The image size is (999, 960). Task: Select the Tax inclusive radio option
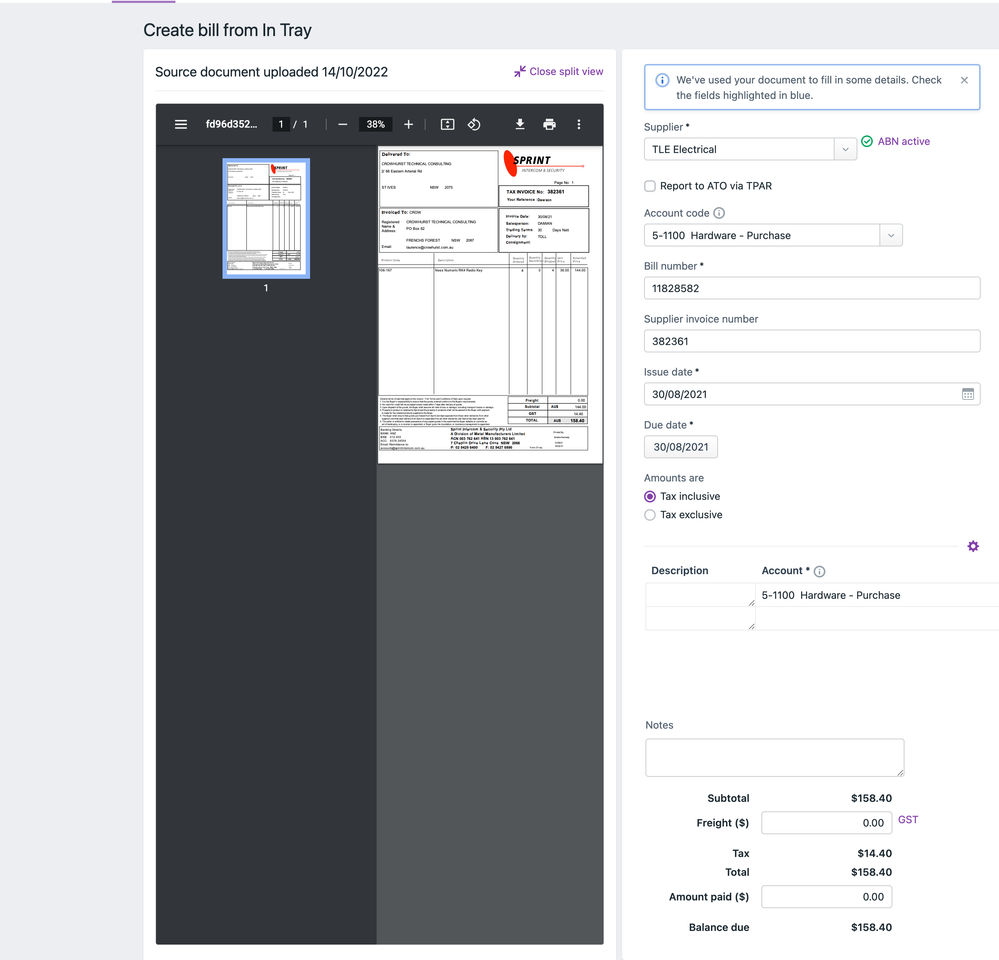point(650,497)
